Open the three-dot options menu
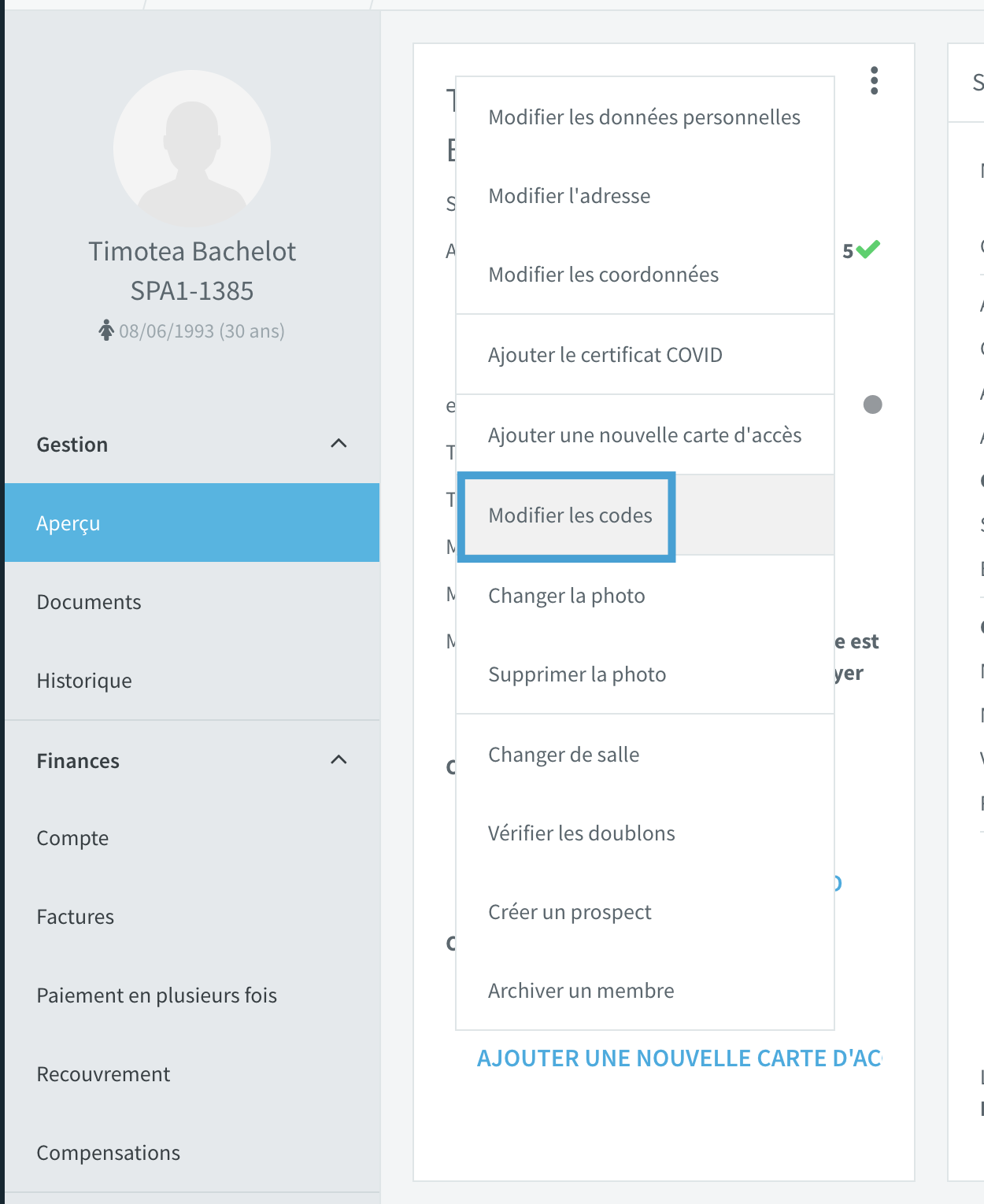 pyautogui.click(x=874, y=80)
